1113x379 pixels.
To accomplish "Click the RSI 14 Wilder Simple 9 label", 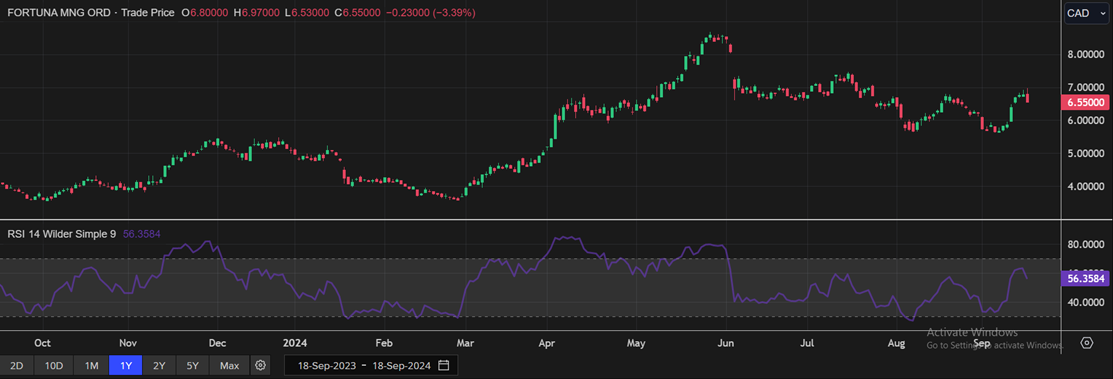I will click(x=62, y=233).
